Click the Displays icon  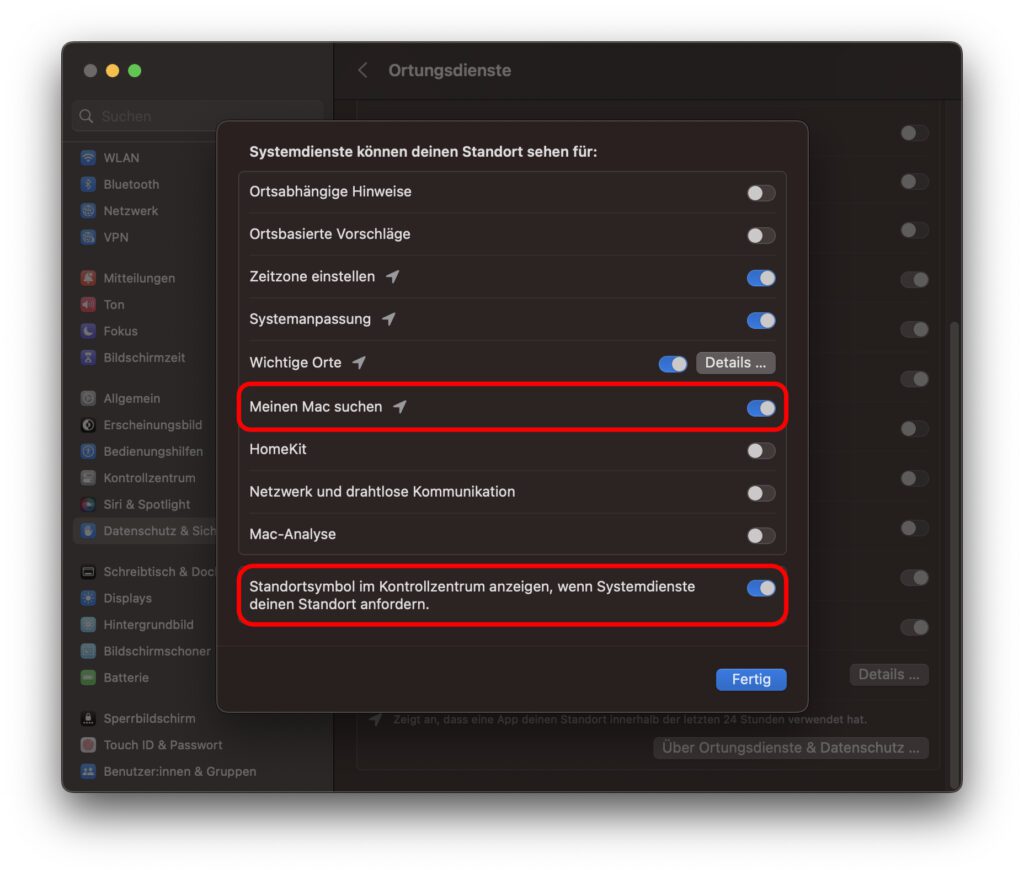tap(88, 598)
